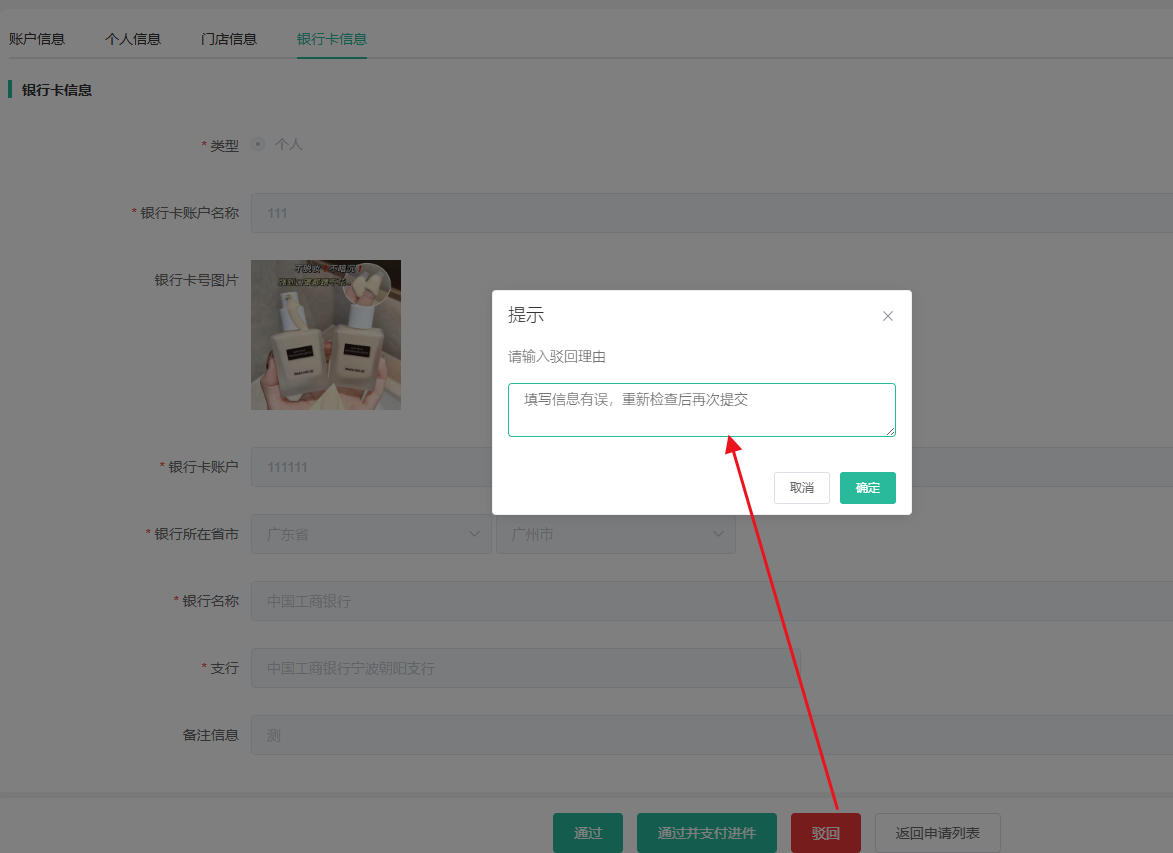The width and height of the screenshot is (1173, 853).
Task: Click the 银行卡账户名称 input field
Action: click(x=700, y=213)
